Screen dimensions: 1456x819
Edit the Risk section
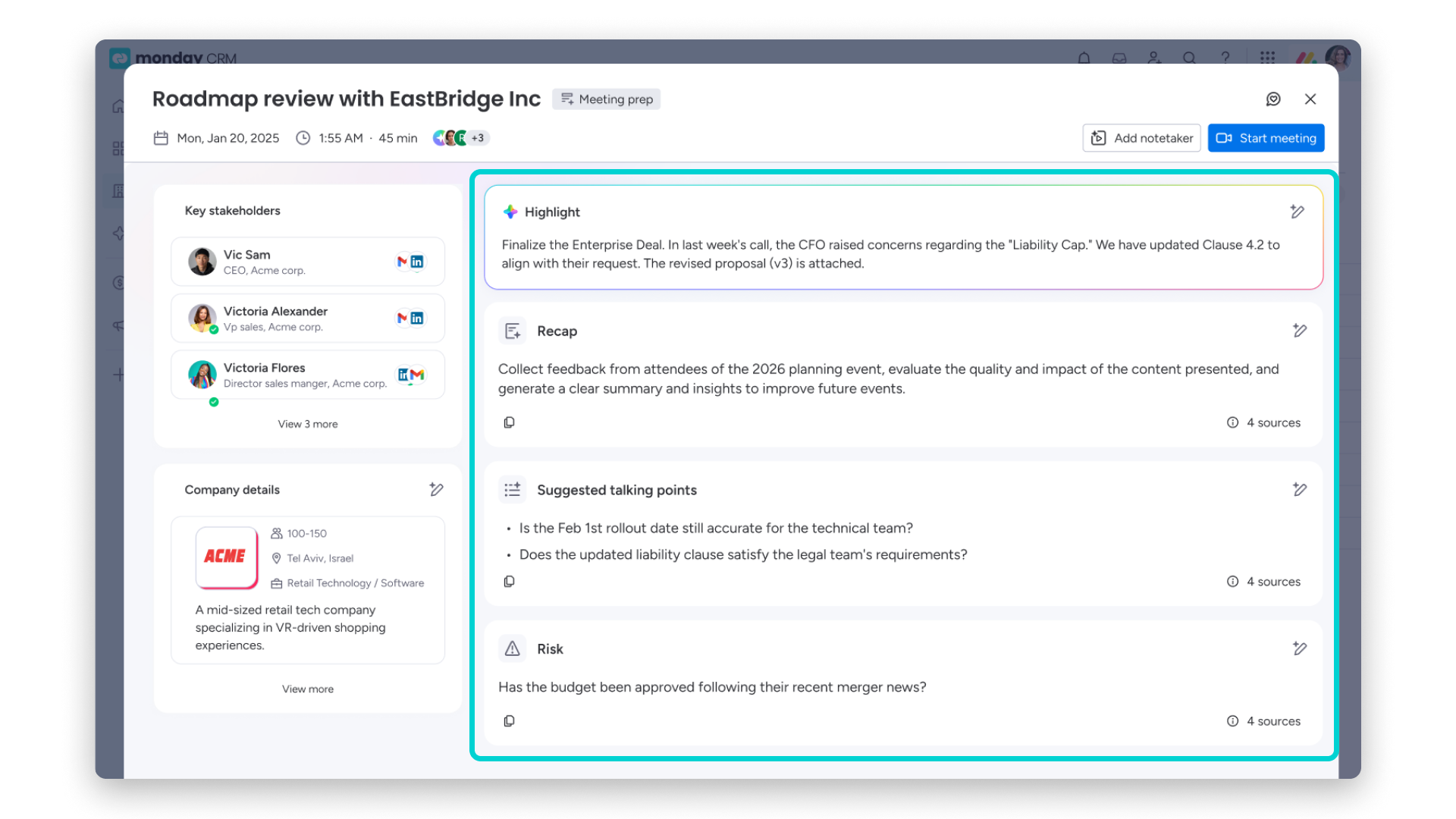pyautogui.click(x=1300, y=648)
